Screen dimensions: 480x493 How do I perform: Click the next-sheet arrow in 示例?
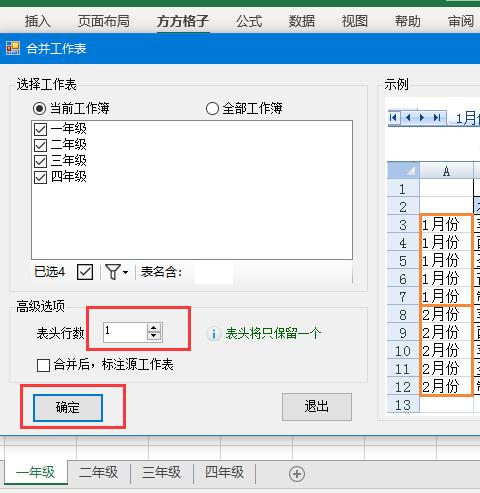coord(422,118)
